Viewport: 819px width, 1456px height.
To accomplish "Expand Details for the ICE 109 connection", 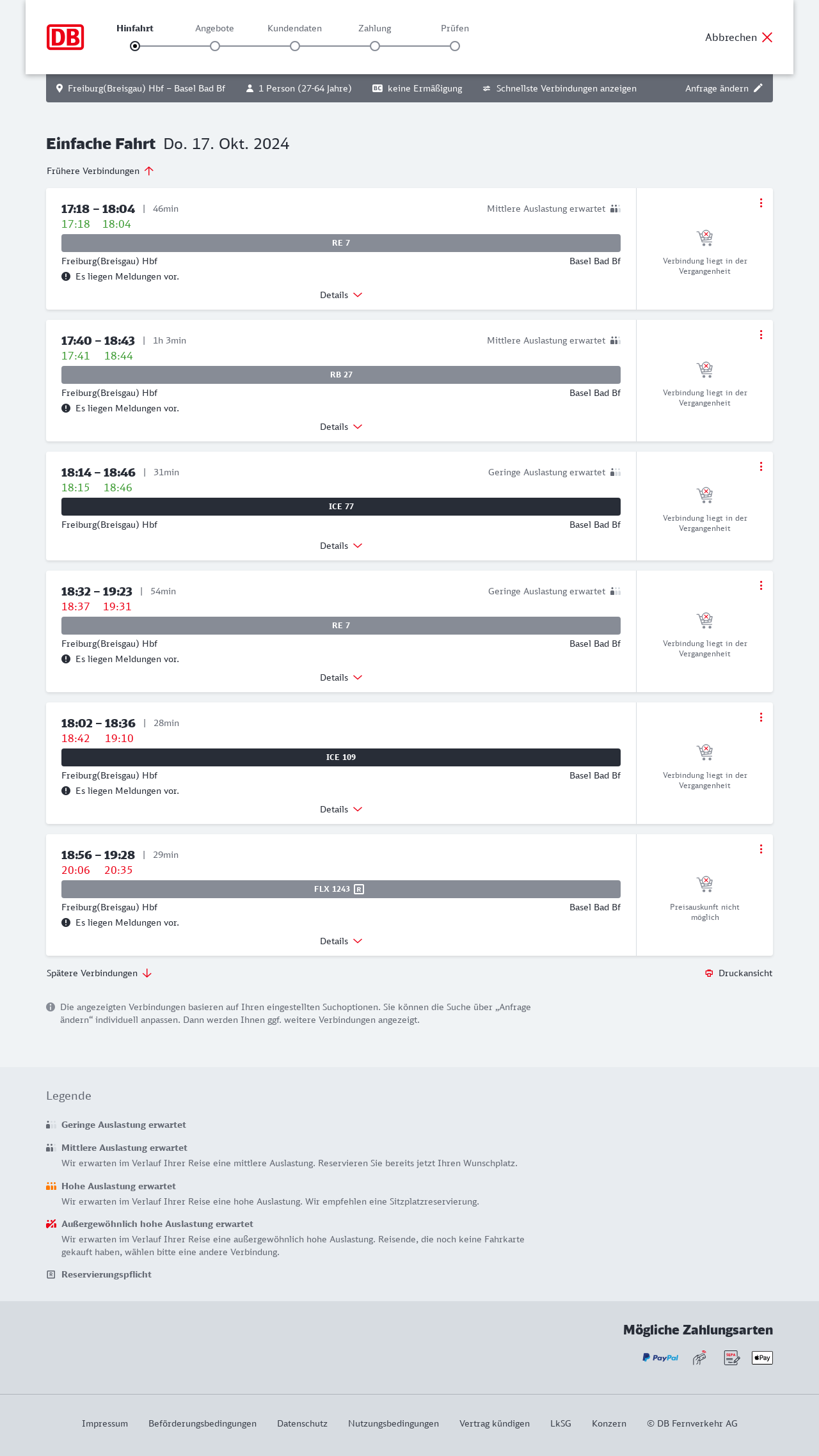I will coord(341,809).
